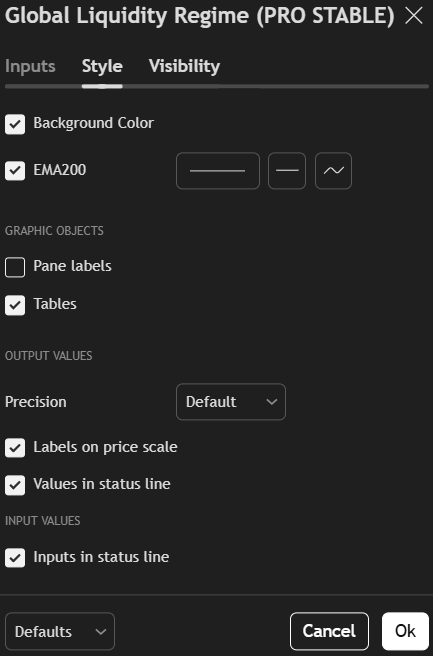Close the settings dialog with X icon
Viewport: 433px width, 656px height.
414,16
